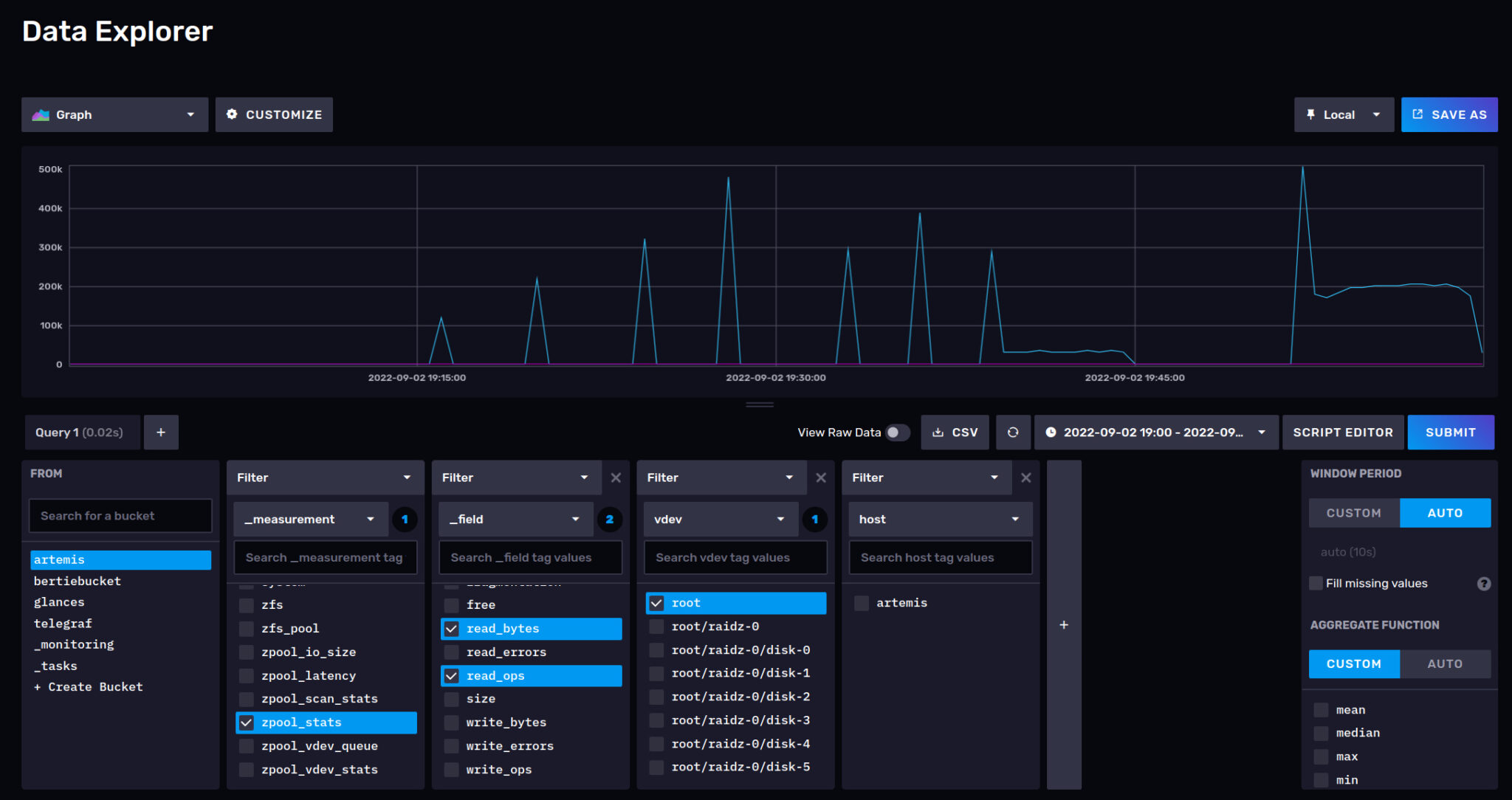Add another filter column using plus icon
The height and width of the screenshot is (800, 1512).
tap(1063, 624)
